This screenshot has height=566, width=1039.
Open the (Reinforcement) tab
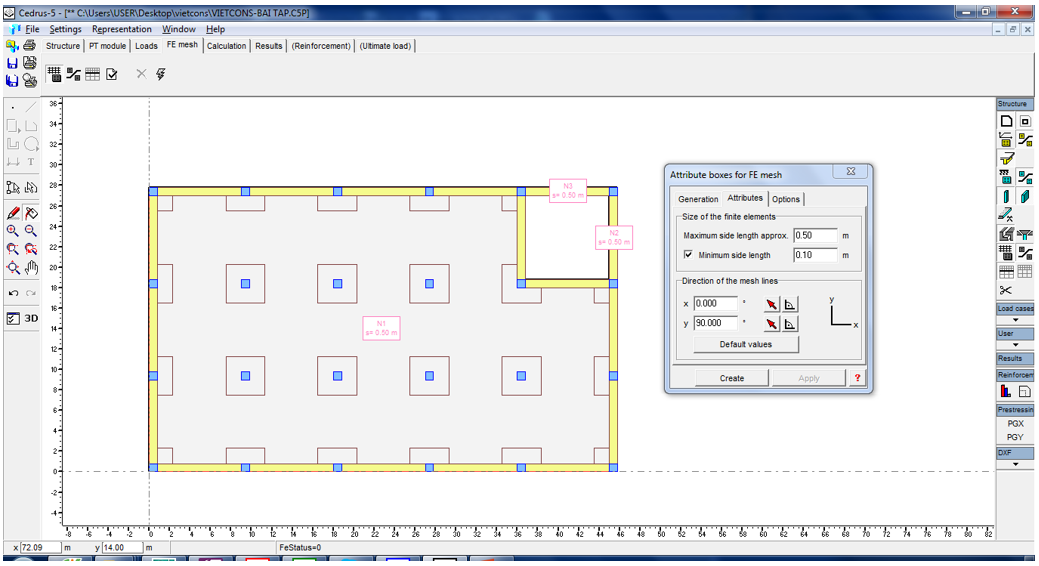click(321, 46)
